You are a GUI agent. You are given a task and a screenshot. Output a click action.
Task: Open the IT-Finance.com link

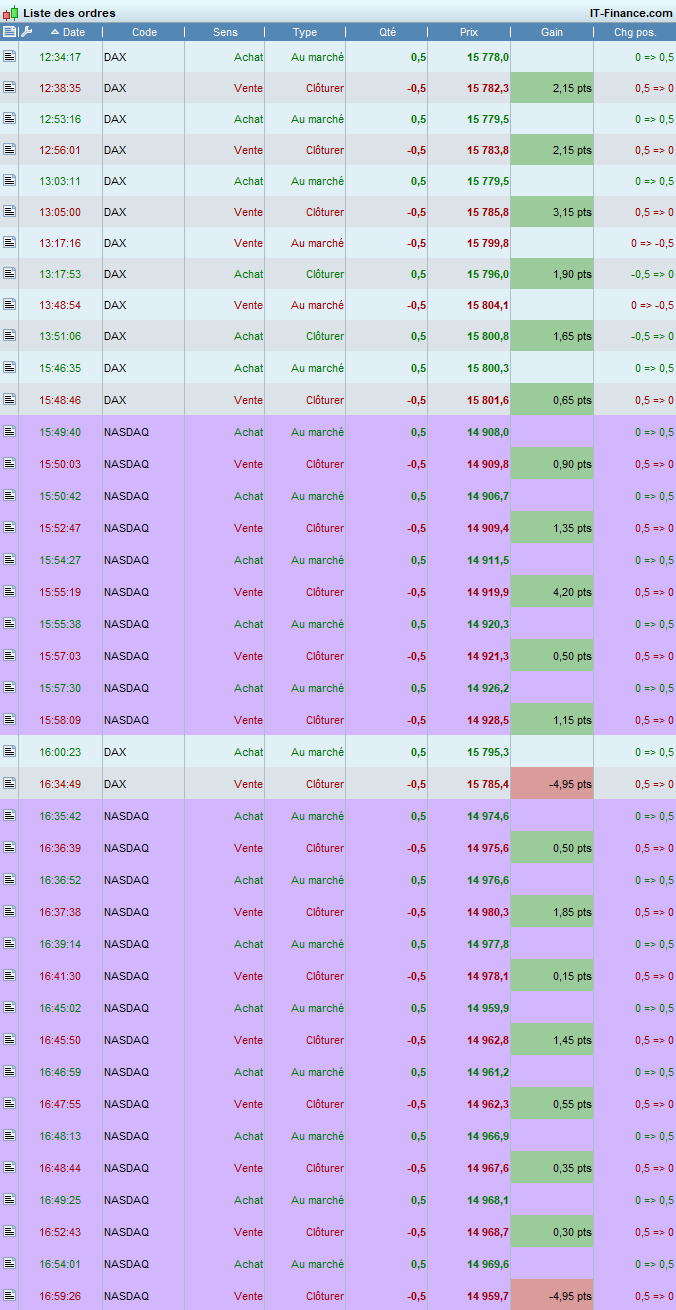point(631,13)
